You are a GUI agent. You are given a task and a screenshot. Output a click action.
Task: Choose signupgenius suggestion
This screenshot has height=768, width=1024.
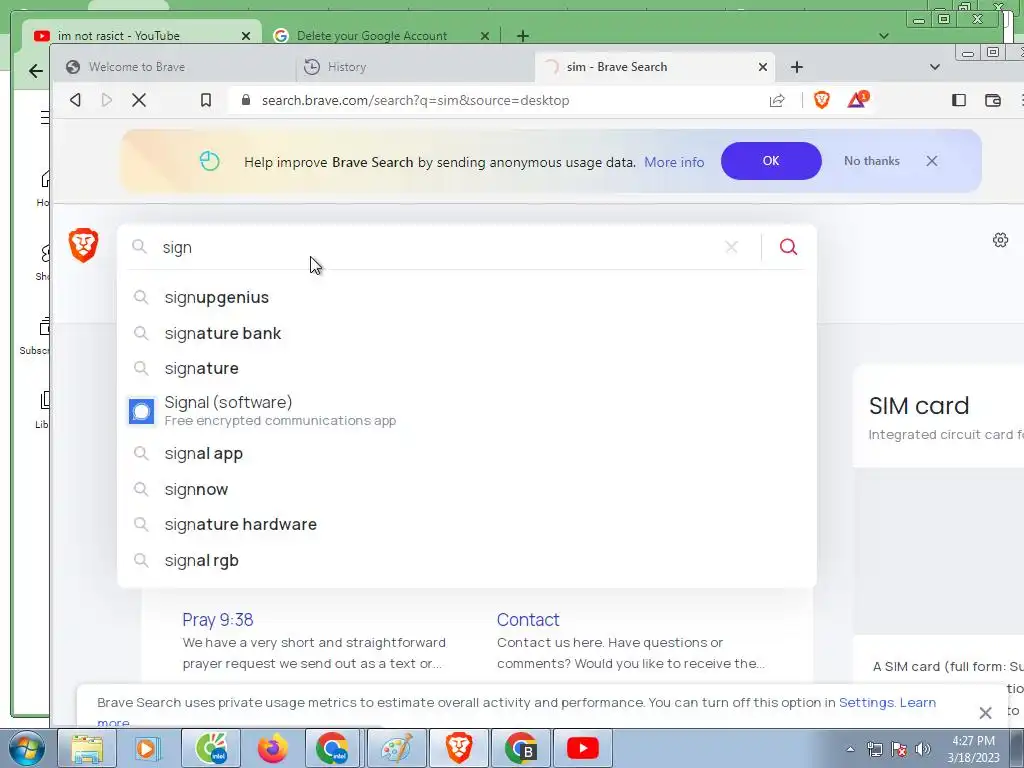pyautogui.click(x=467, y=297)
